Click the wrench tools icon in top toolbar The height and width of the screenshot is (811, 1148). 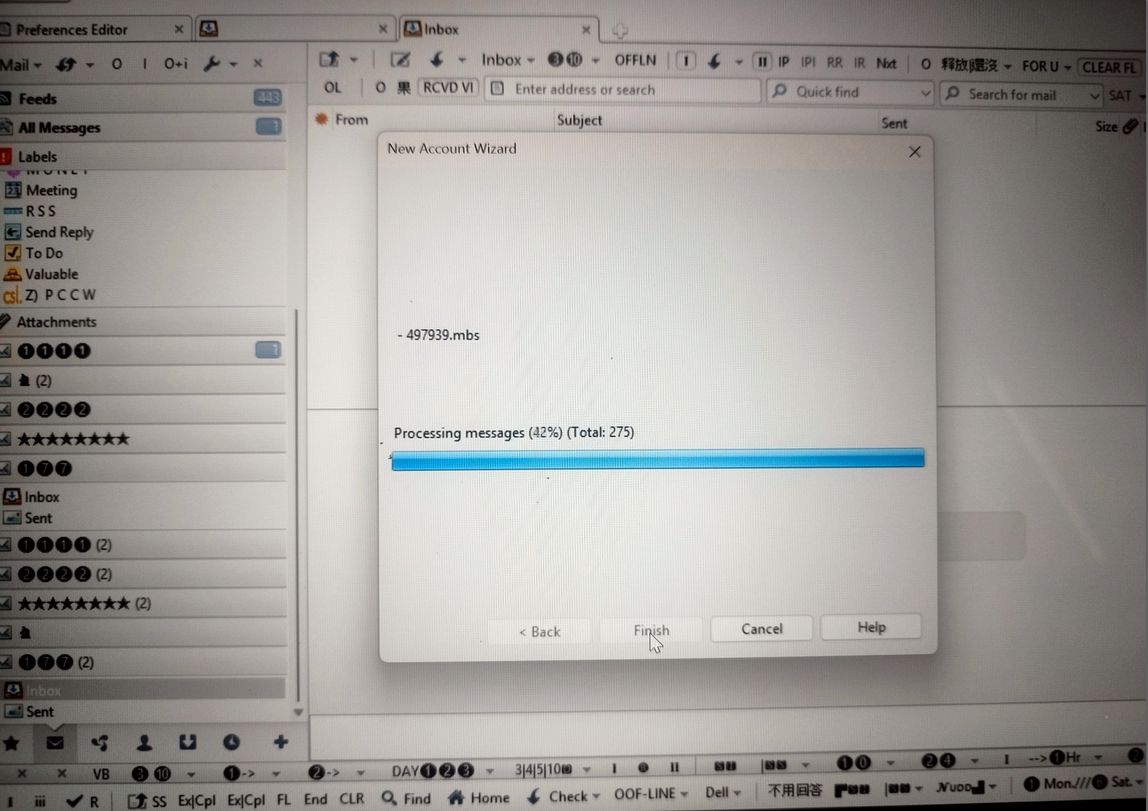211,64
